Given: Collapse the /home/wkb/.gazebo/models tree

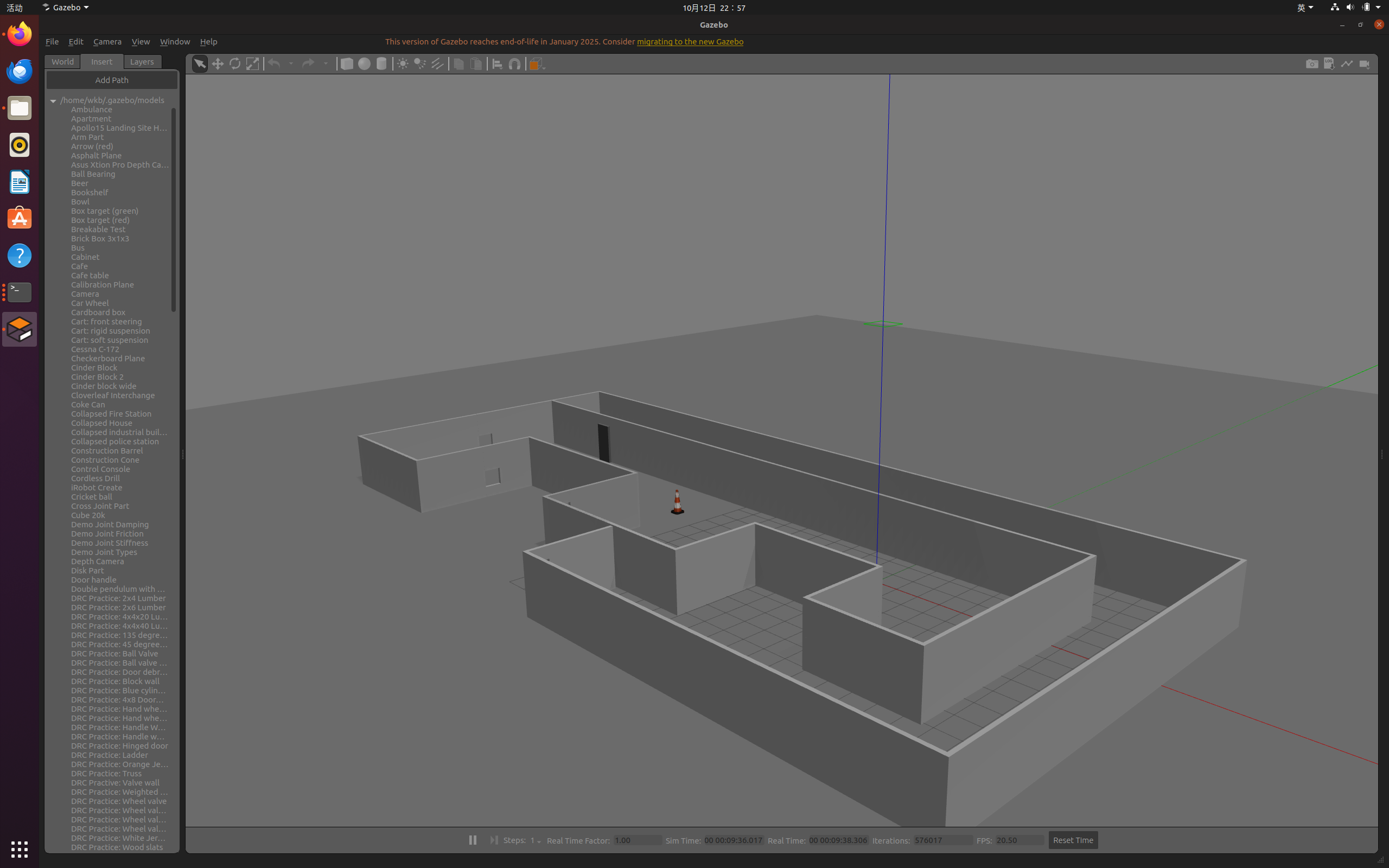Looking at the screenshot, I should 53,100.
